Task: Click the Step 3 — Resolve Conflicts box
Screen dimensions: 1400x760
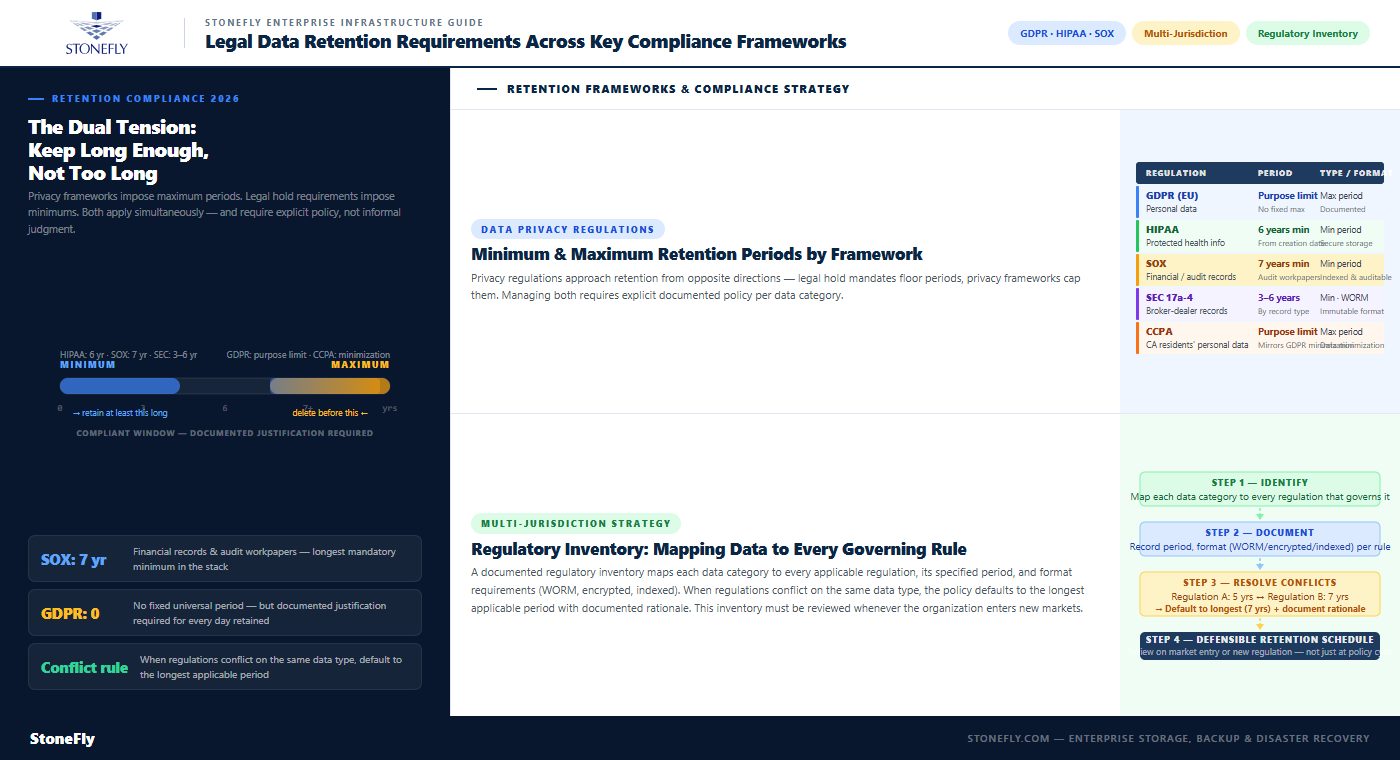Action: [x=1260, y=595]
